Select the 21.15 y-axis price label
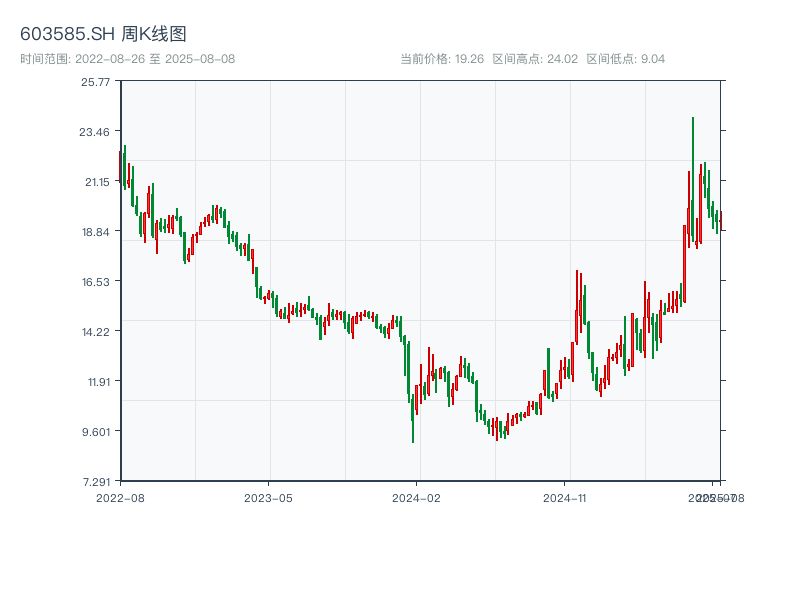The width and height of the screenshot is (800, 600). tap(96, 182)
